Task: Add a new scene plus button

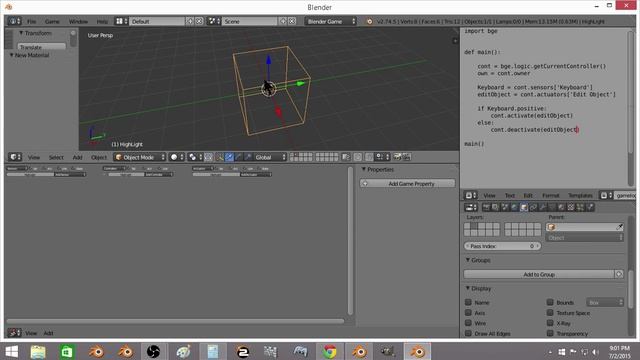Action: (283, 21)
